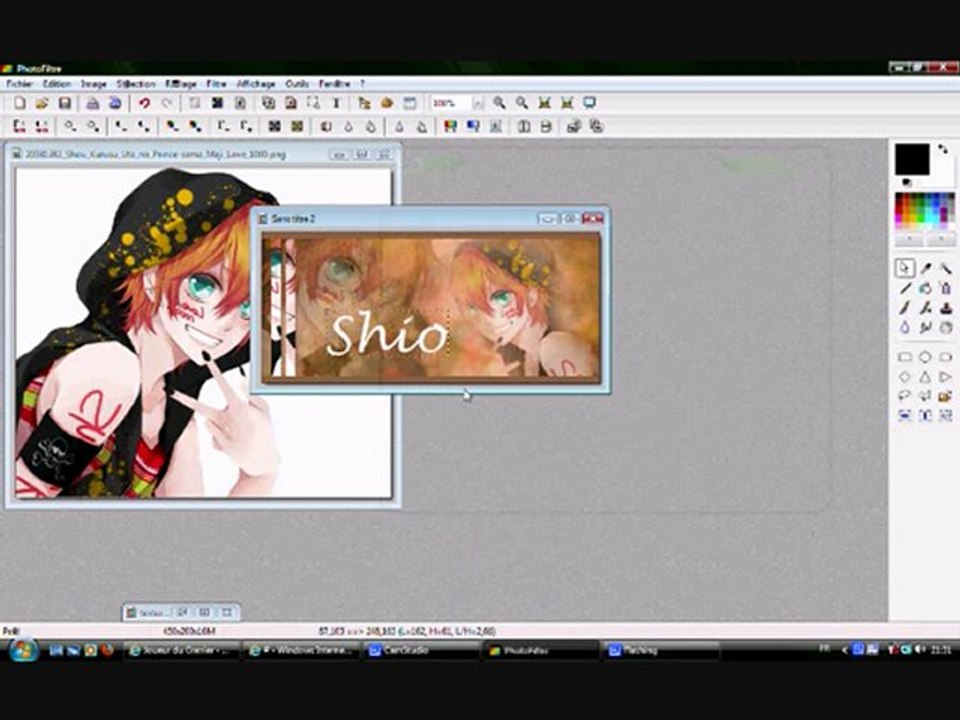Select the Fill bucket tool
Image resolution: width=960 pixels, height=720 pixels.
[x=926, y=288]
